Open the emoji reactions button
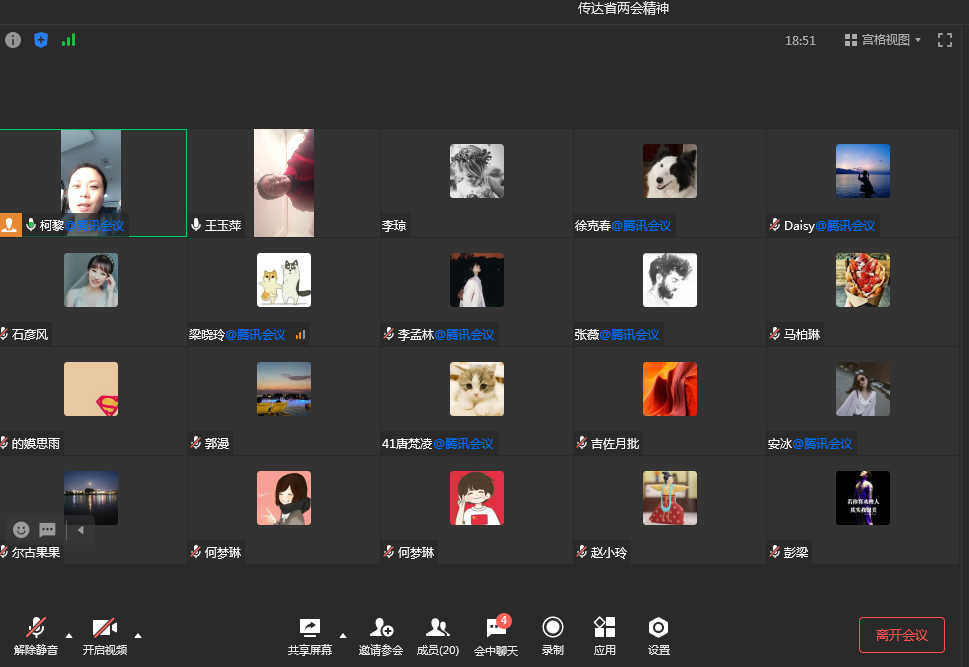 [x=21, y=529]
